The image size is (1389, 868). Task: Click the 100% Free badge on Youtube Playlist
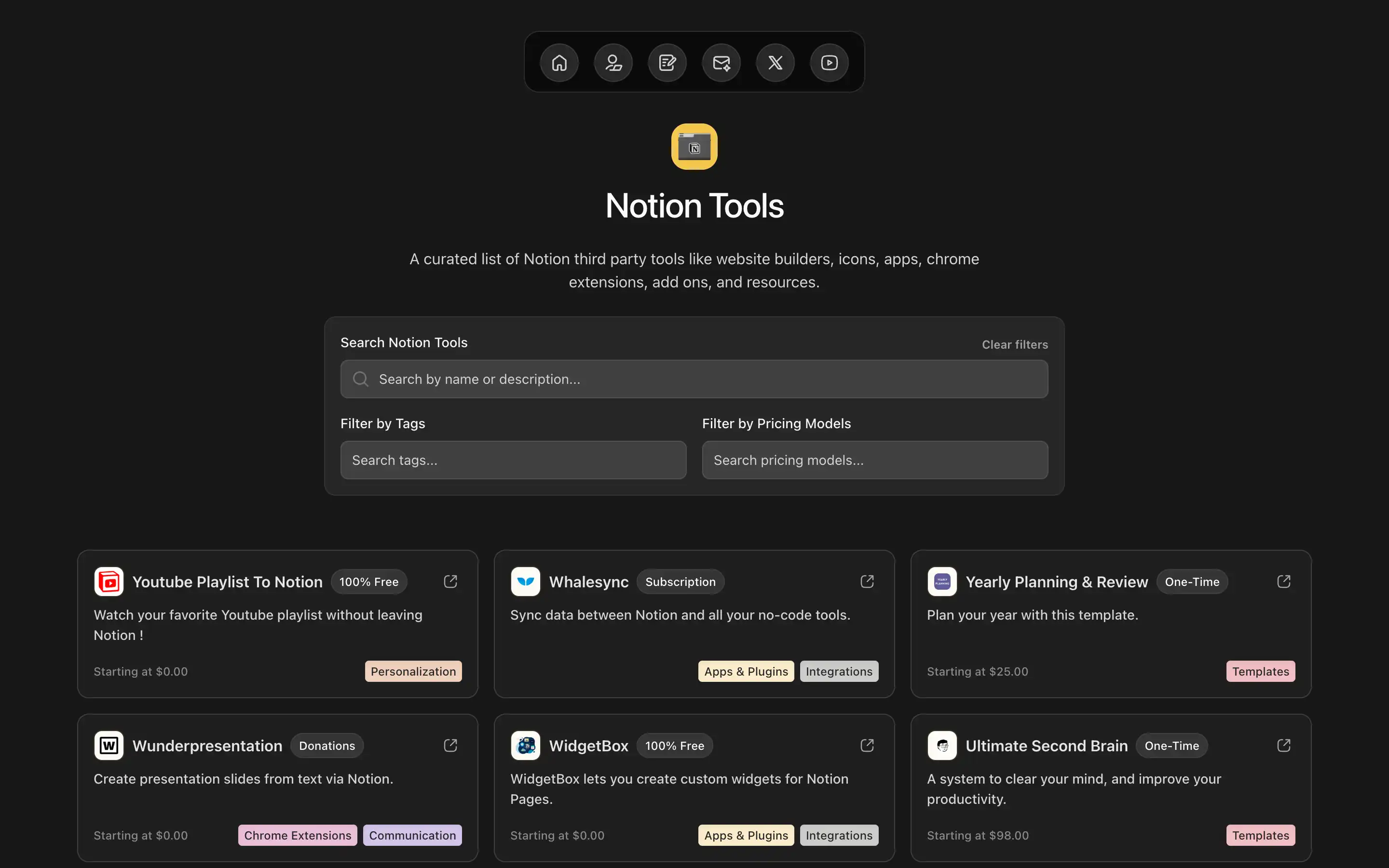(x=368, y=582)
